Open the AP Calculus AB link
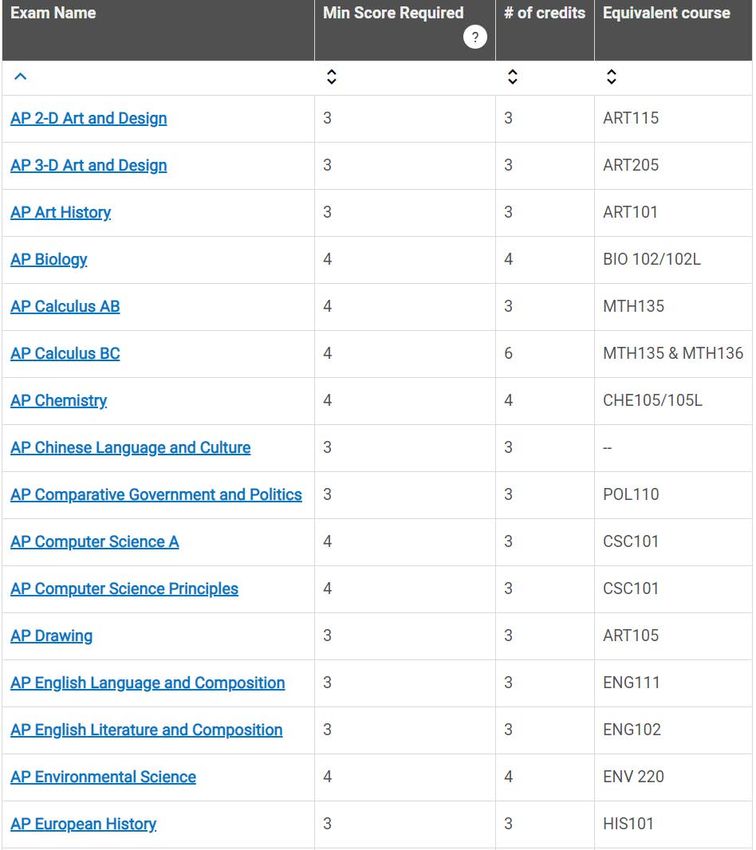The height and width of the screenshot is (850, 756). click(65, 306)
